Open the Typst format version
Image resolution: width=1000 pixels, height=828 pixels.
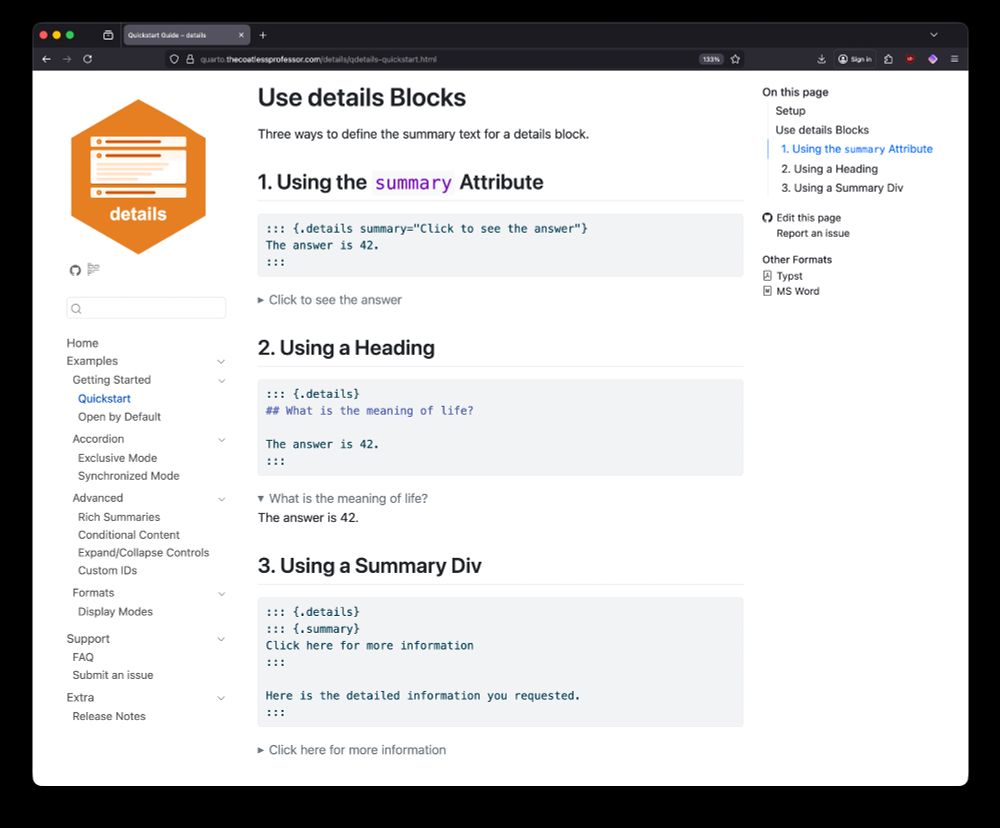click(x=789, y=275)
